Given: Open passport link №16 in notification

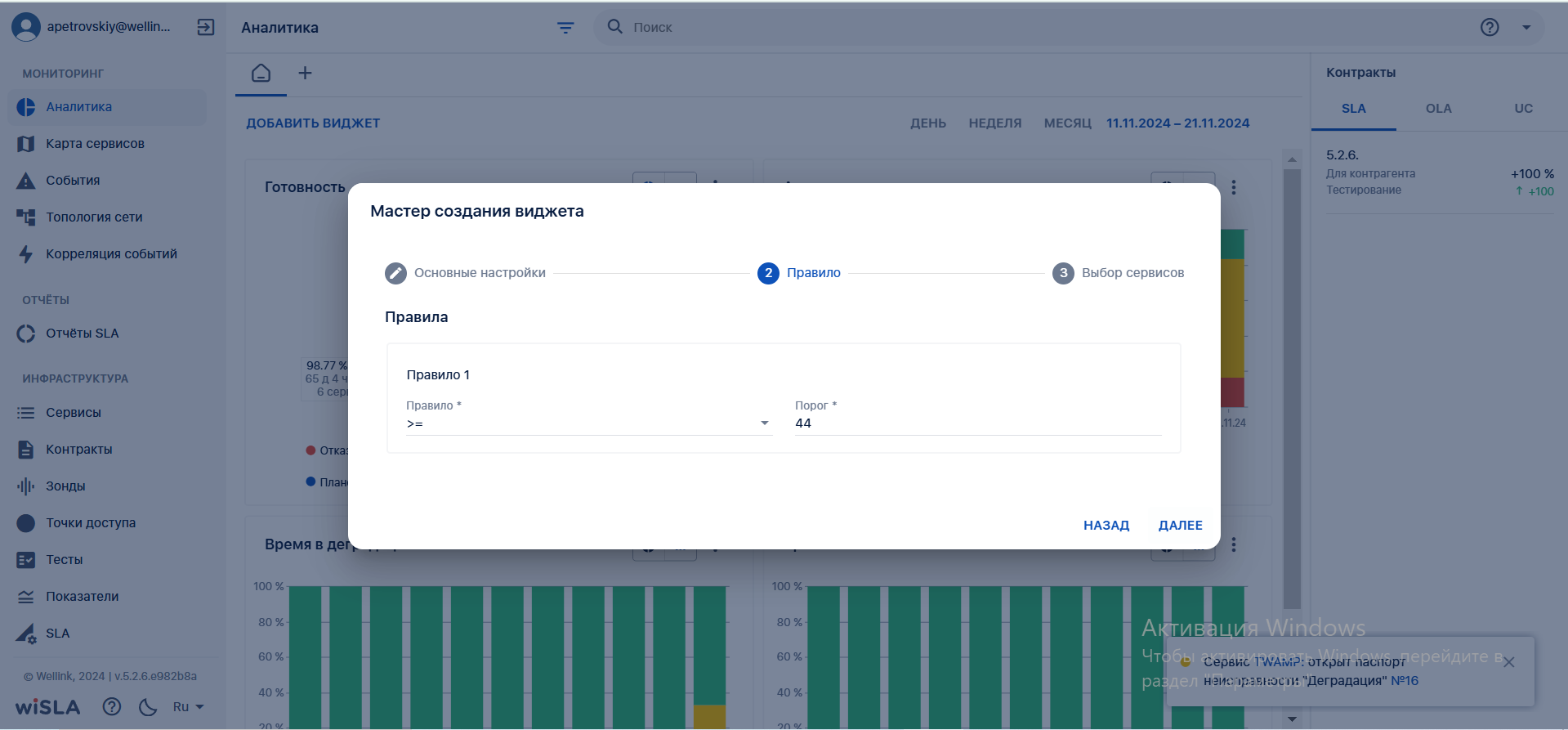Looking at the screenshot, I should [x=1405, y=680].
